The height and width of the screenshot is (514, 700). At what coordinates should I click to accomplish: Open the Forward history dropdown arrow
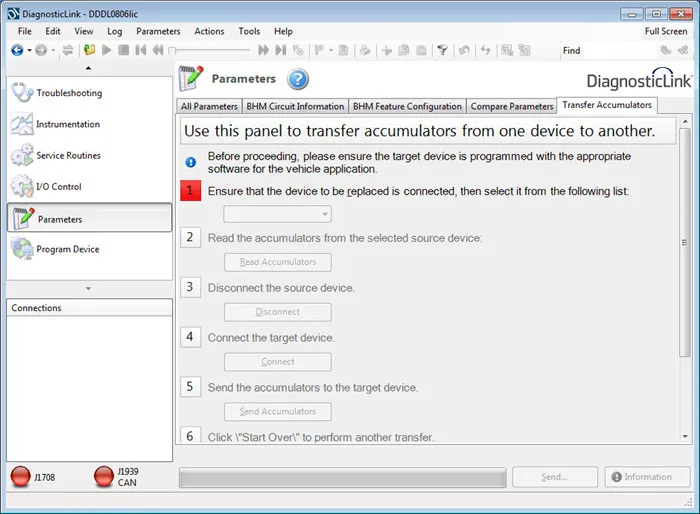click(53, 50)
